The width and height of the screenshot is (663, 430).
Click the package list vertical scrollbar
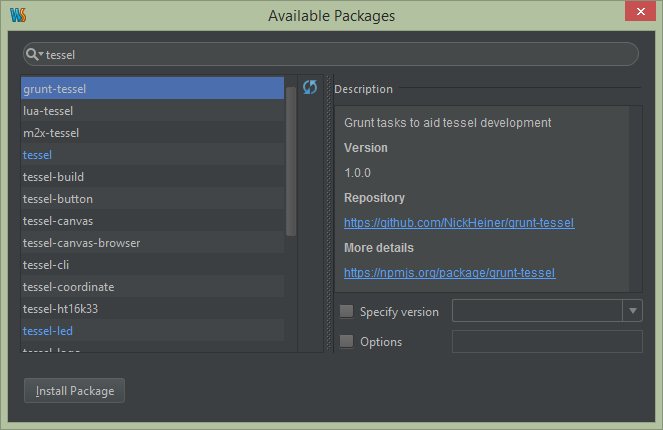tap(291, 160)
